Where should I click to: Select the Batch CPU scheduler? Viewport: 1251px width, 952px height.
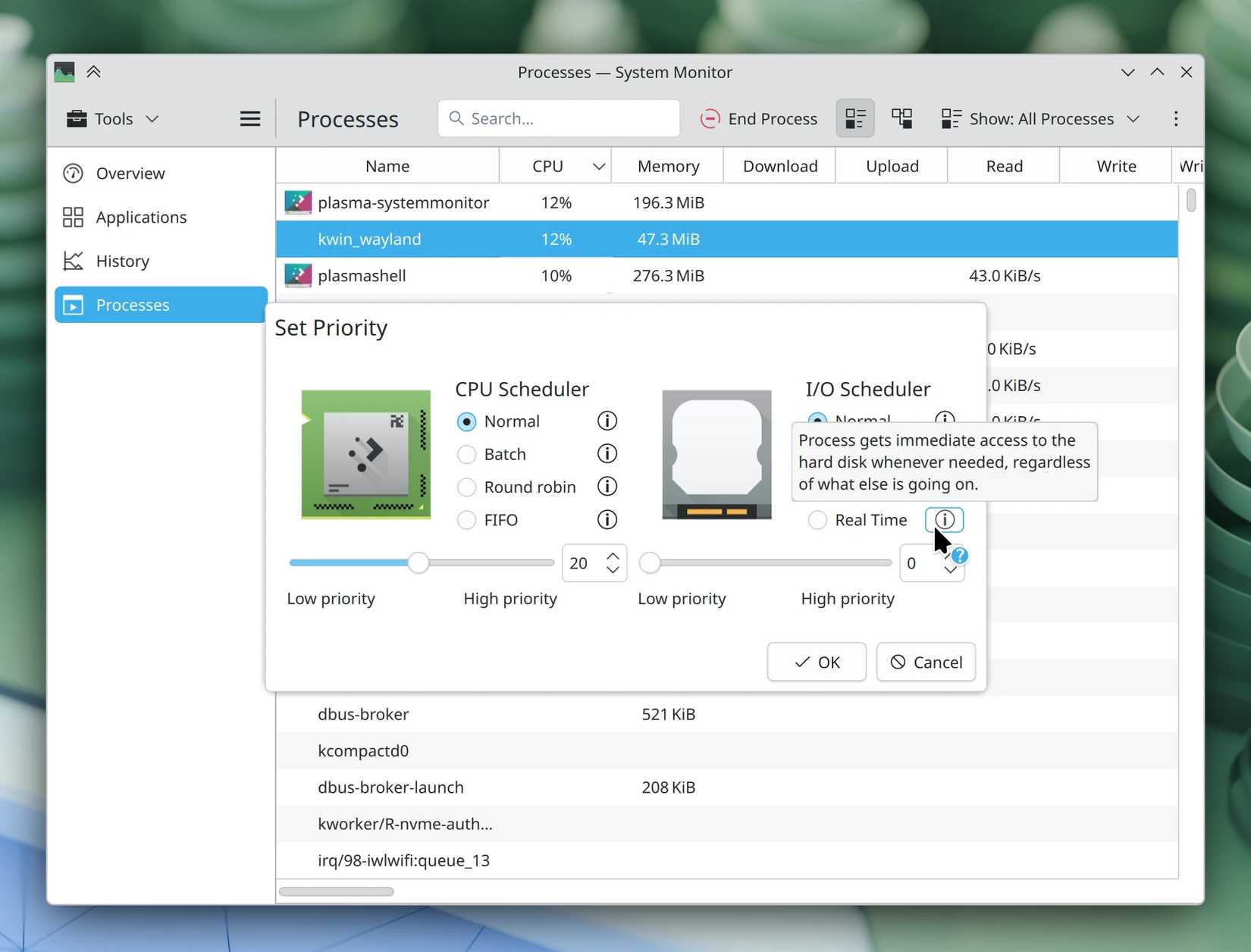click(466, 454)
